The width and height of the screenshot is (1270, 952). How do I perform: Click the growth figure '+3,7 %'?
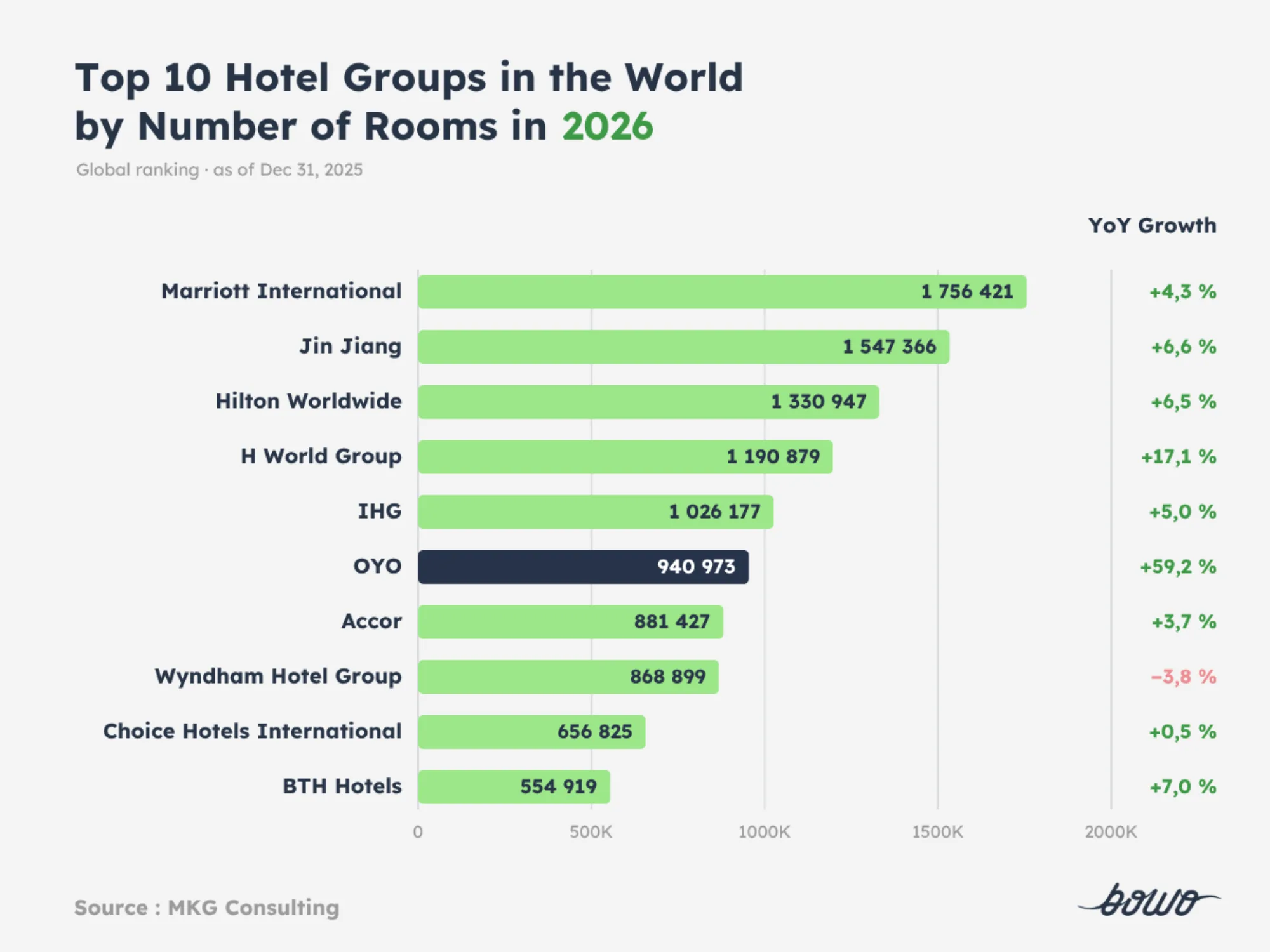click(x=1184, y=622)
